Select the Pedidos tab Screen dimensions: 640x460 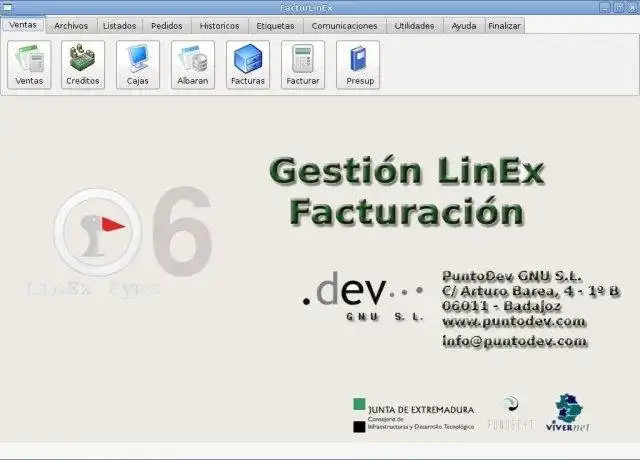click(x=167, y=26)
